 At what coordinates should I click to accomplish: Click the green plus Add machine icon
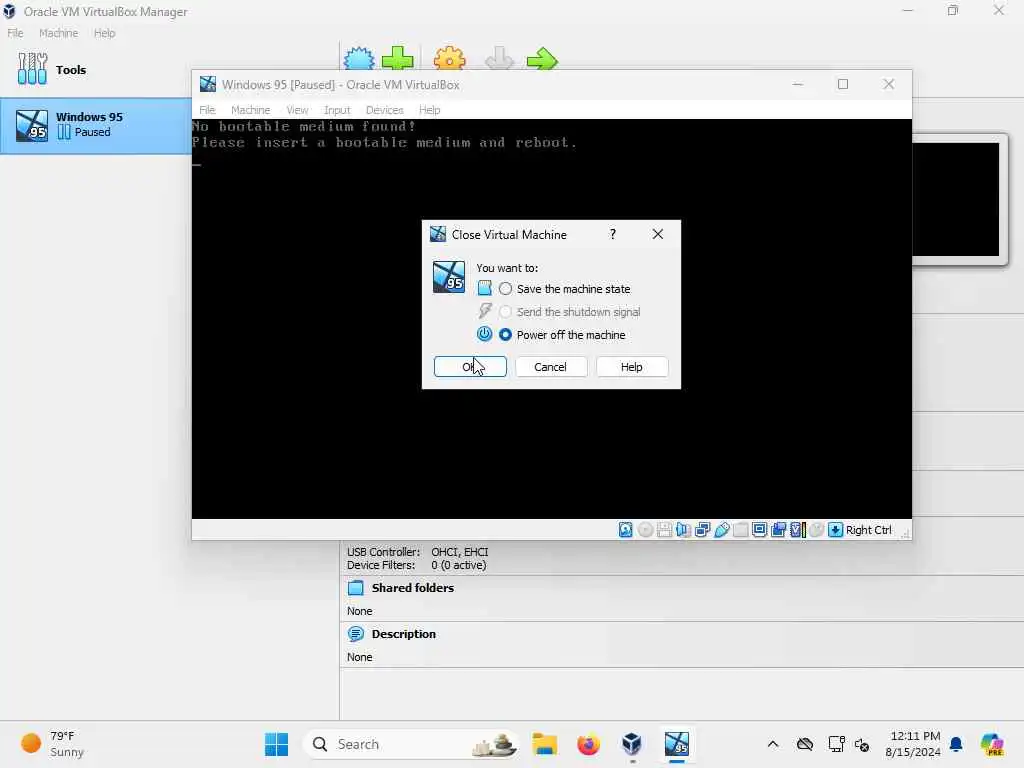click(x=398, y=59)
